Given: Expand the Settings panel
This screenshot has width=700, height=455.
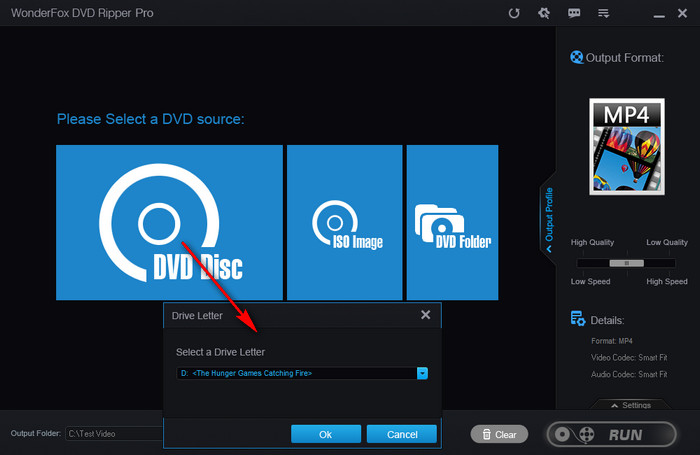Looking at the screenshot, I should tap(631, 405).
